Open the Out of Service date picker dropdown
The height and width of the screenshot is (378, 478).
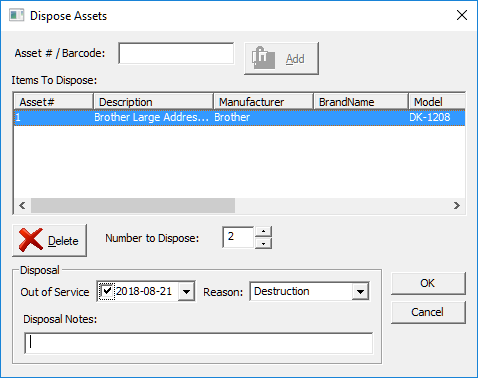click(x=186, y=291)
